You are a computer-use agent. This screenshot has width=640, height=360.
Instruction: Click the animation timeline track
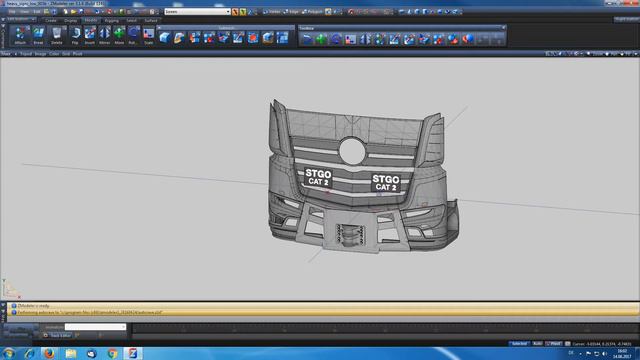point(385,328)
